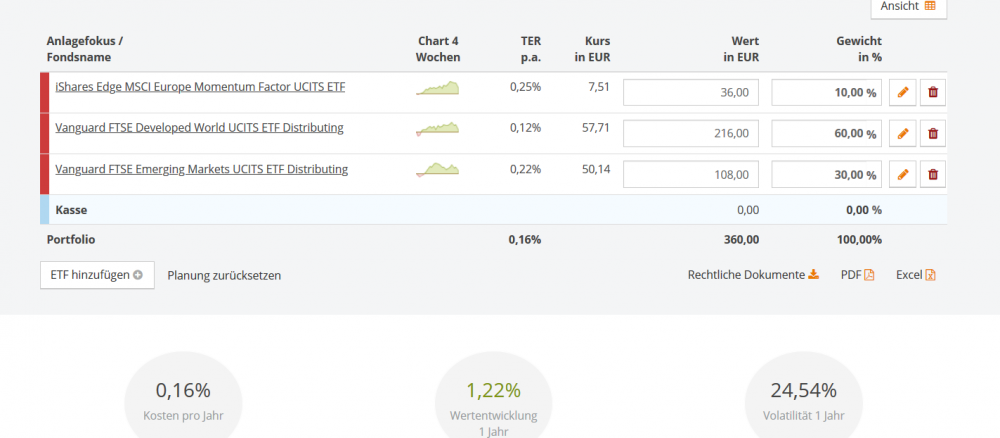Viewport: 1000px width, 438px height.
Task: Open the Ansicht view options
Action: click(908, 6)
